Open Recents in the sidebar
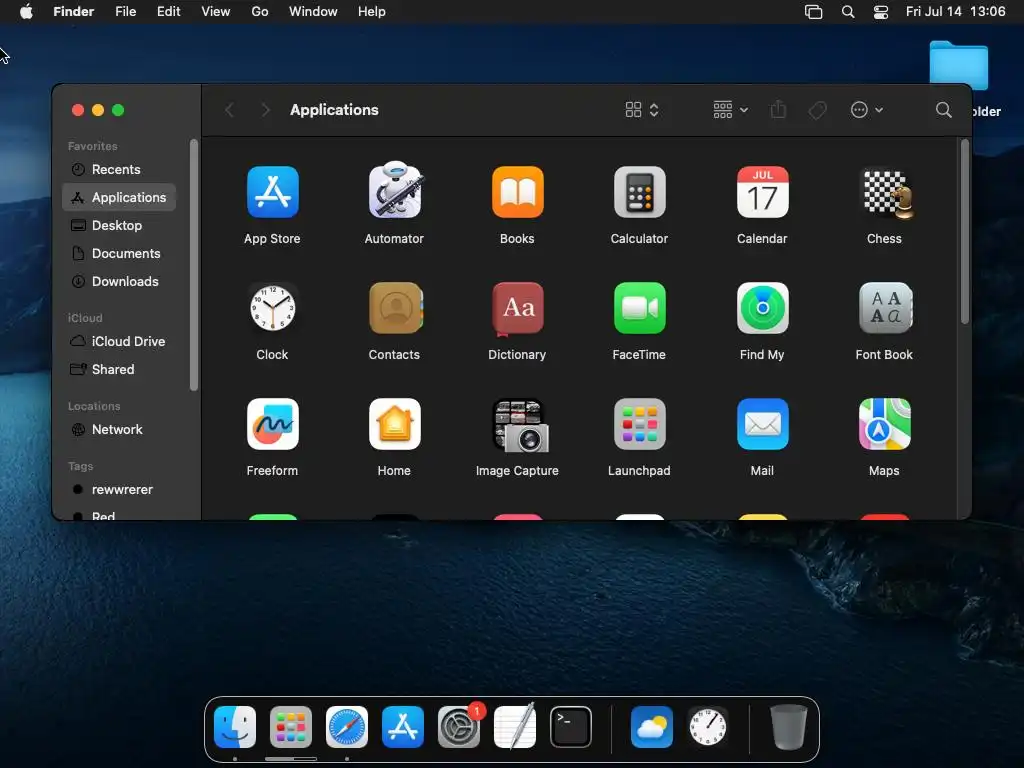Screen dimensions: 1024x768 click(119, 169)
